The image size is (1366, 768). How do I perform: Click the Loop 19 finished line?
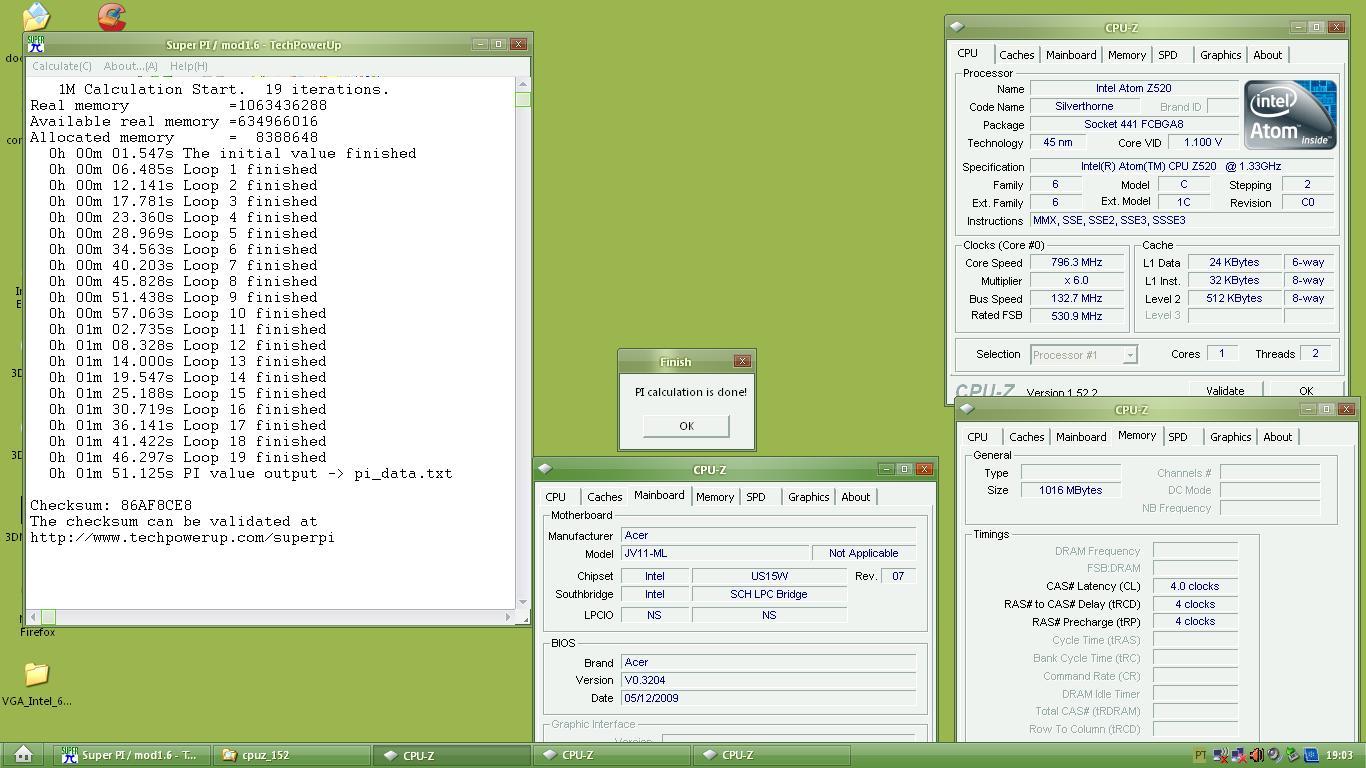click(x=188, y=457)
